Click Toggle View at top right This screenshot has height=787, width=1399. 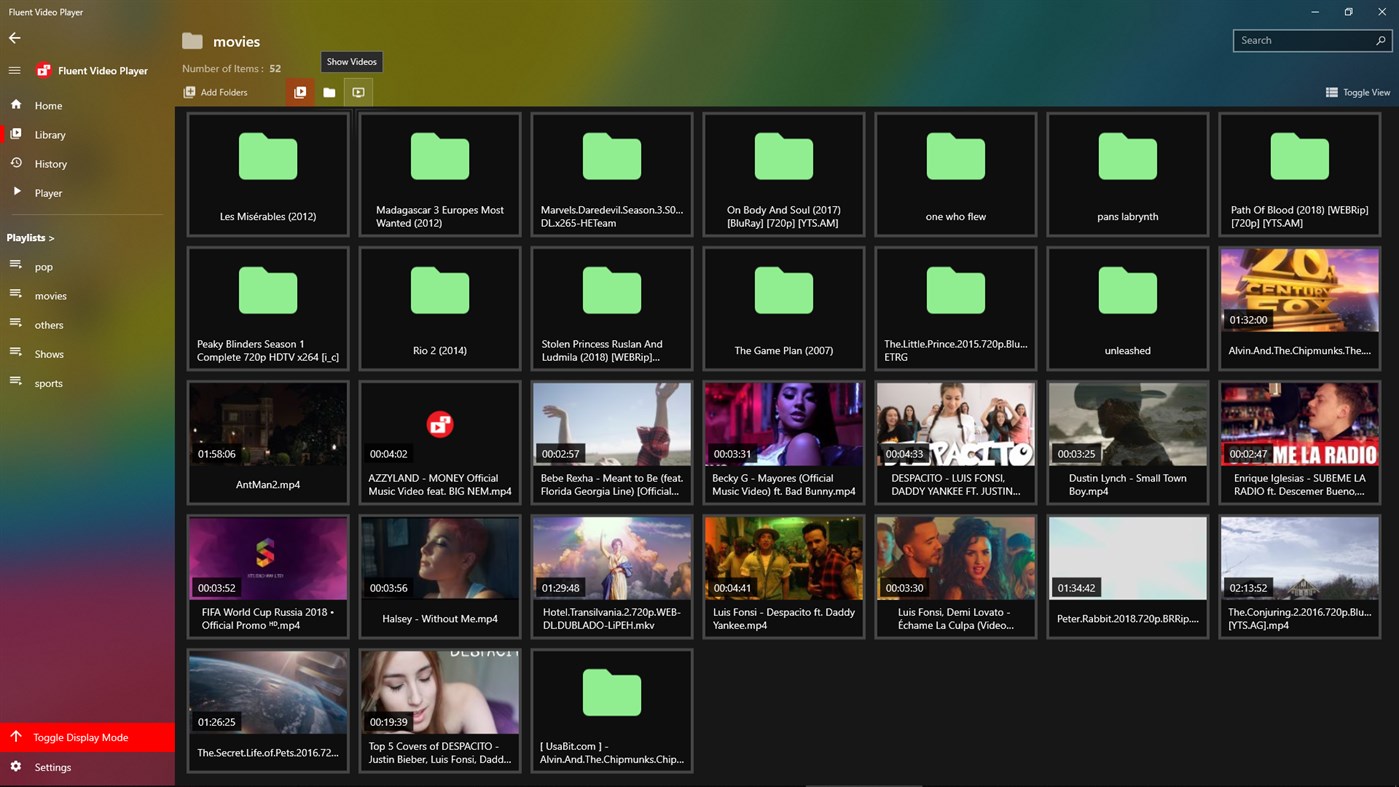pyautogui.click(x=1358, y=91)
